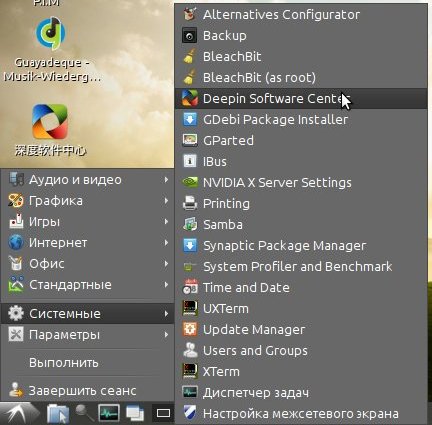Screen dimensions: 432x425
Task: Click the Deepin Software Center menu icon
Action: coord(190,99)
